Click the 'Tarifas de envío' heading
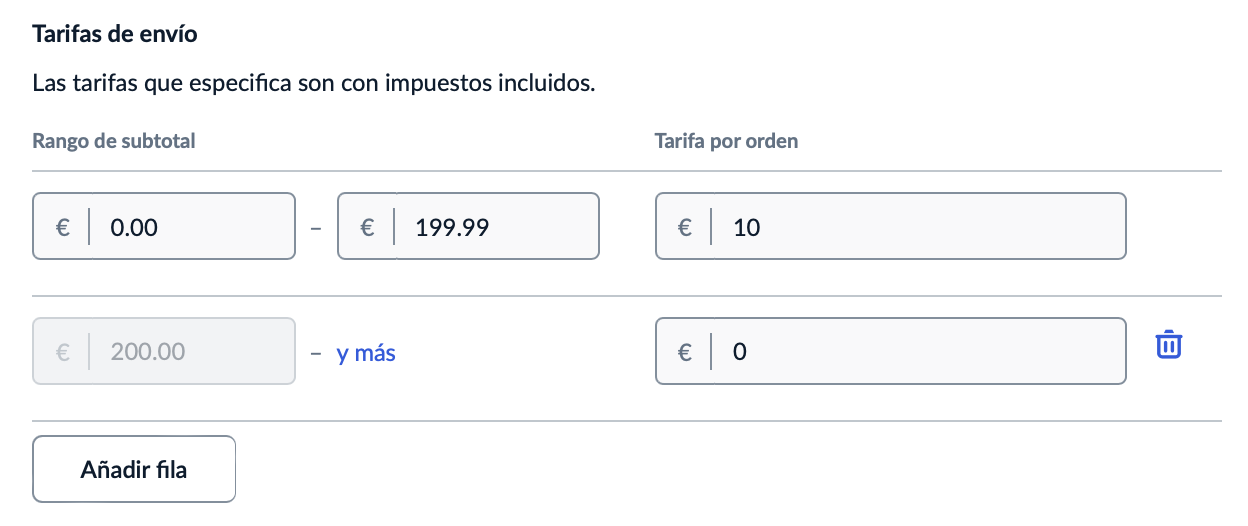Image resolution: width=1248 pixels, height=526 pixels. pos(115,34)
